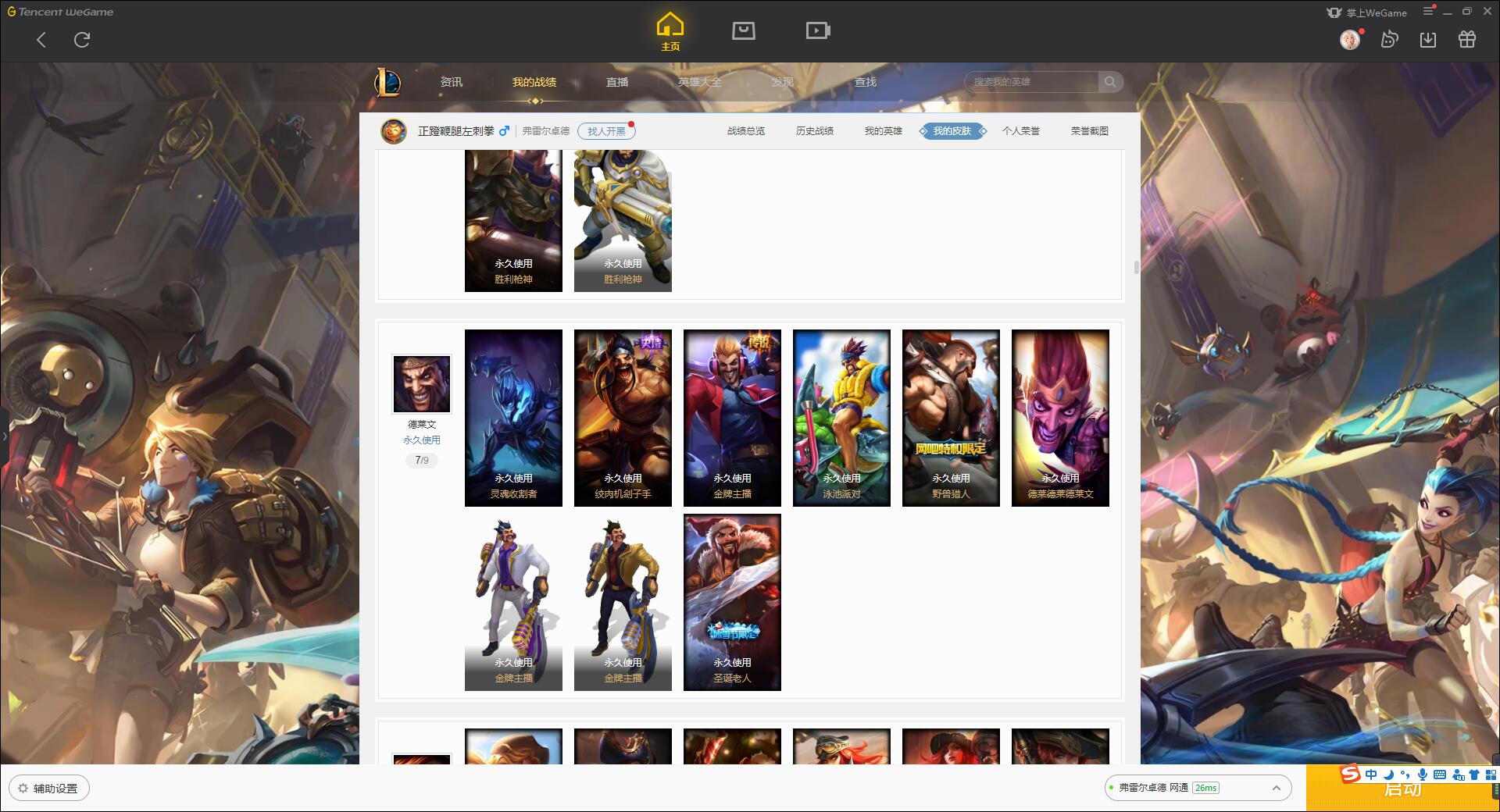
Task: Open the 我的英雄 section
Action: 884,131
